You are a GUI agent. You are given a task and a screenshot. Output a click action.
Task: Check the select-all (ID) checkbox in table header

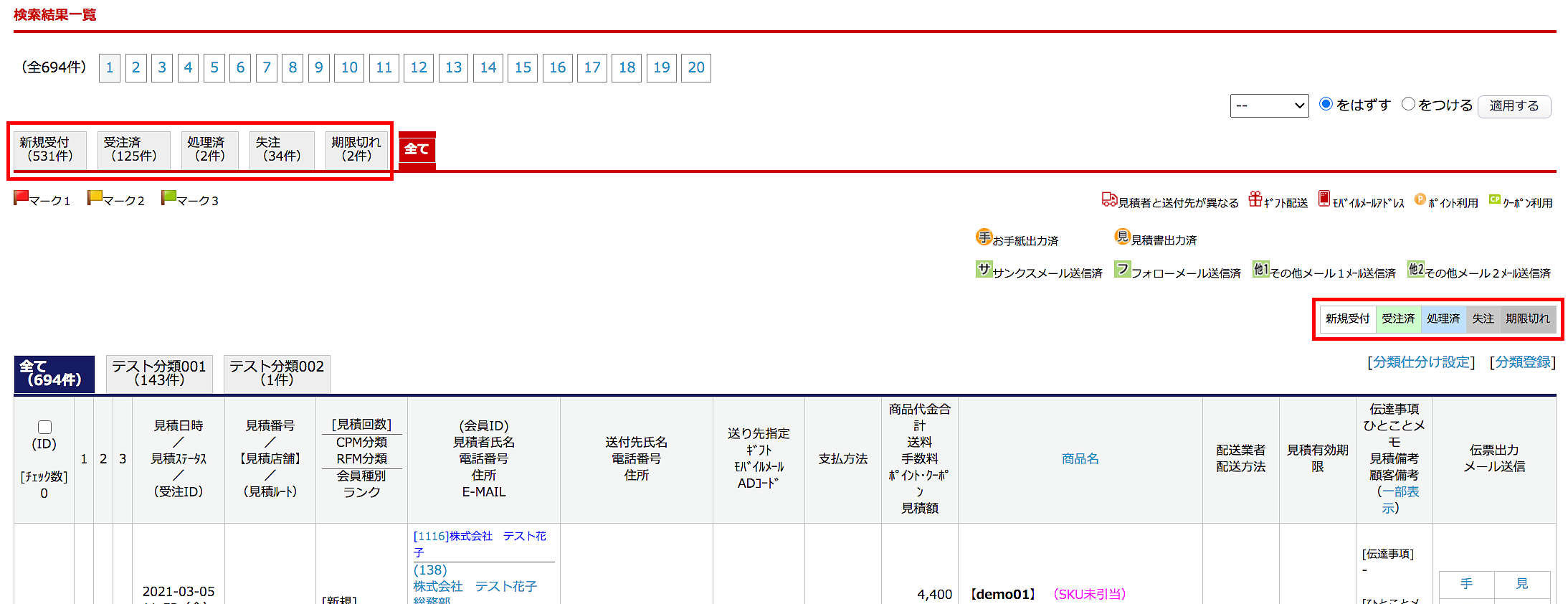44,427
